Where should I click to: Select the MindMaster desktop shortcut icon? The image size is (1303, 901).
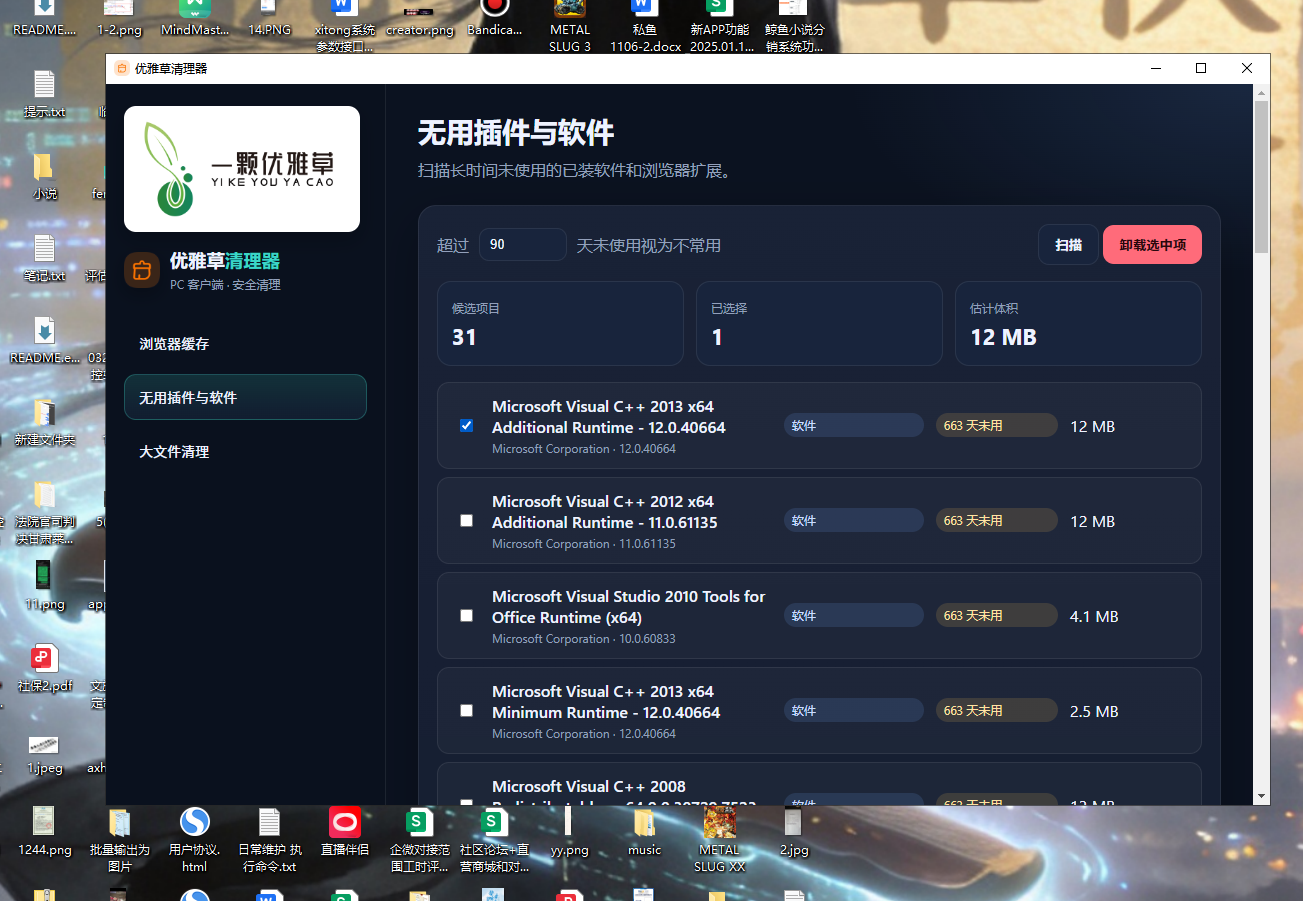click(x=195, y=17)
